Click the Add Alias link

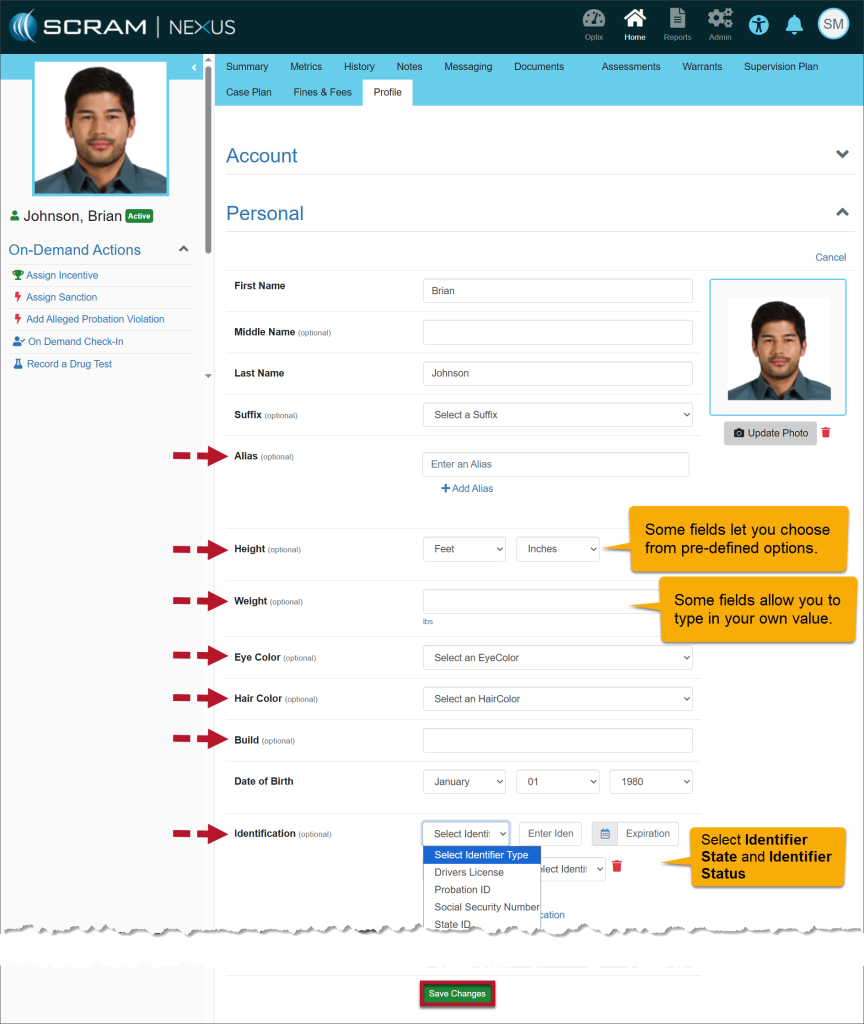pos(467,489)
